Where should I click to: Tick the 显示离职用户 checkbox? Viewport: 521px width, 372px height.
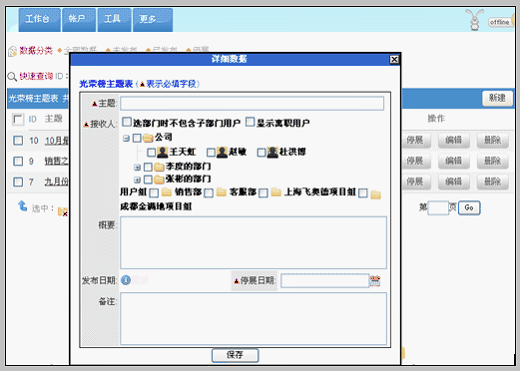click(250, 122)
